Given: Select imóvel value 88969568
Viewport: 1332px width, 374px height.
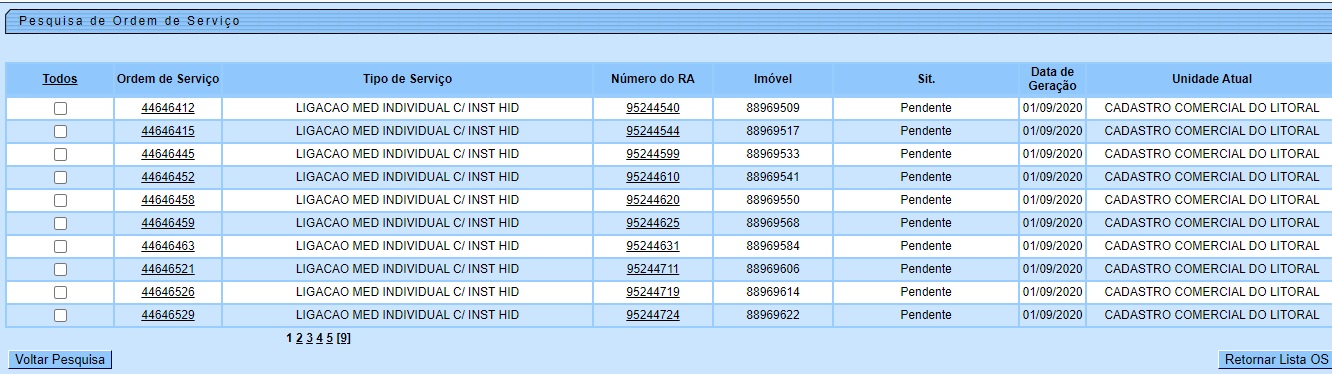Looking at the screenshot, I should [x=773, y=223].
